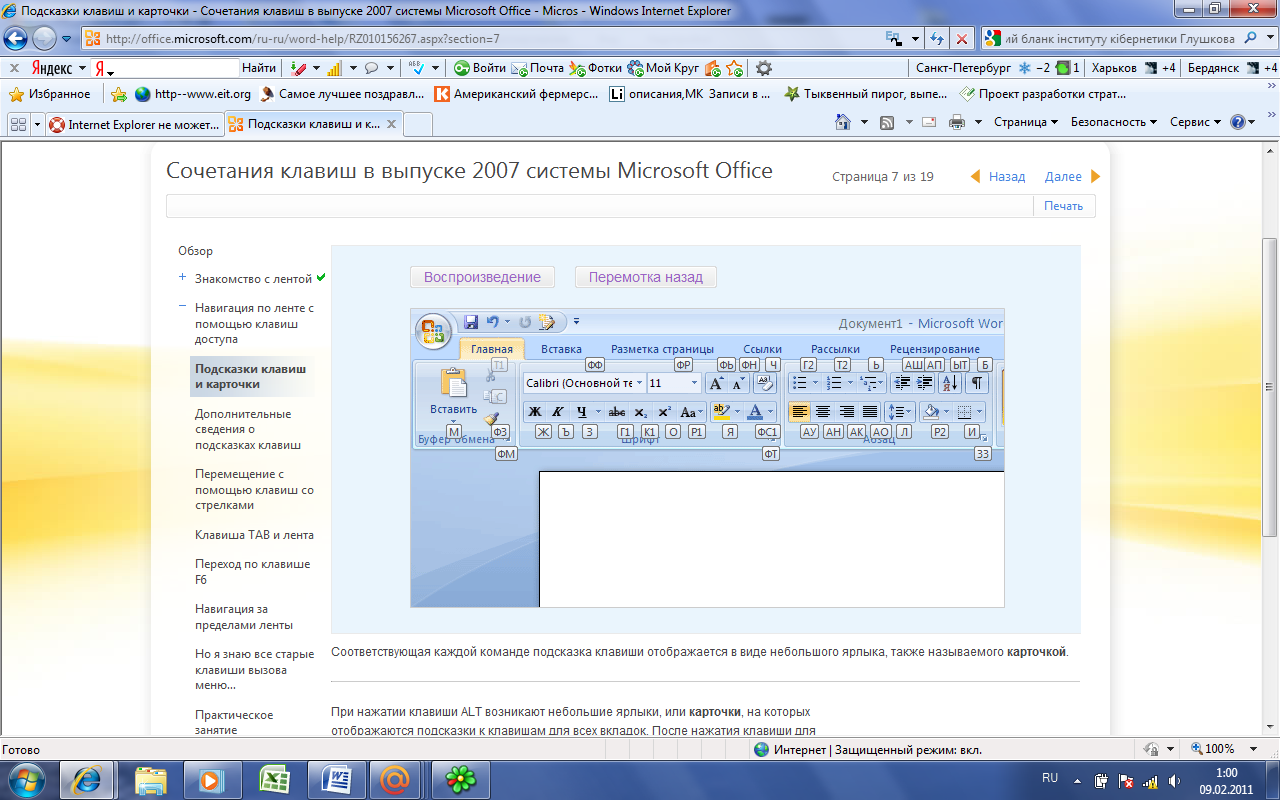The width and height of the screenshot is (1280, 800).
Task: Open the Windows Start menu orb
Action: (x=25, y=778)
